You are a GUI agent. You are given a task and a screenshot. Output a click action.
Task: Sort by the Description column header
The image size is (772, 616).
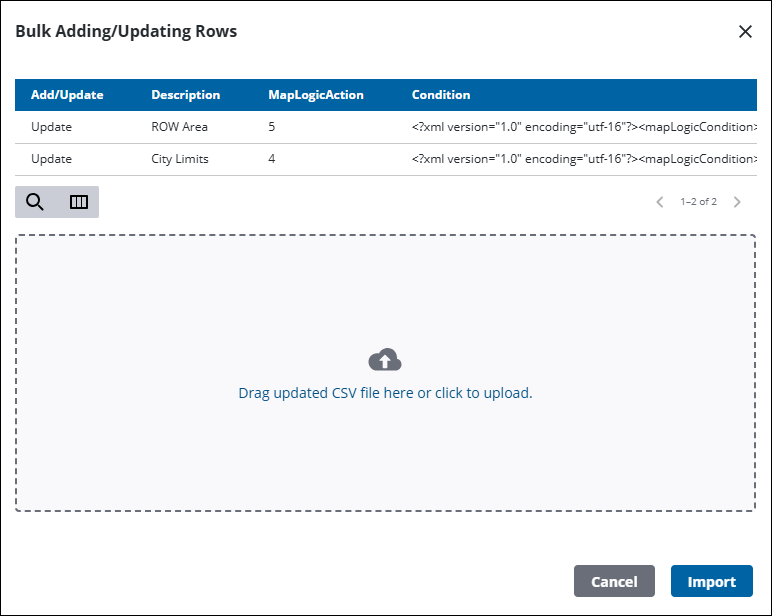(185, 95)
